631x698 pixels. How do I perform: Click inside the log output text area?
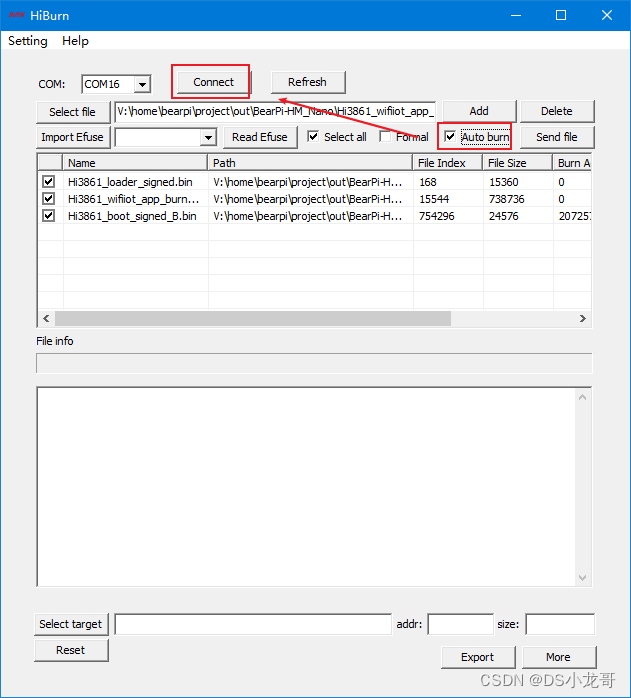tap(306, 487)
